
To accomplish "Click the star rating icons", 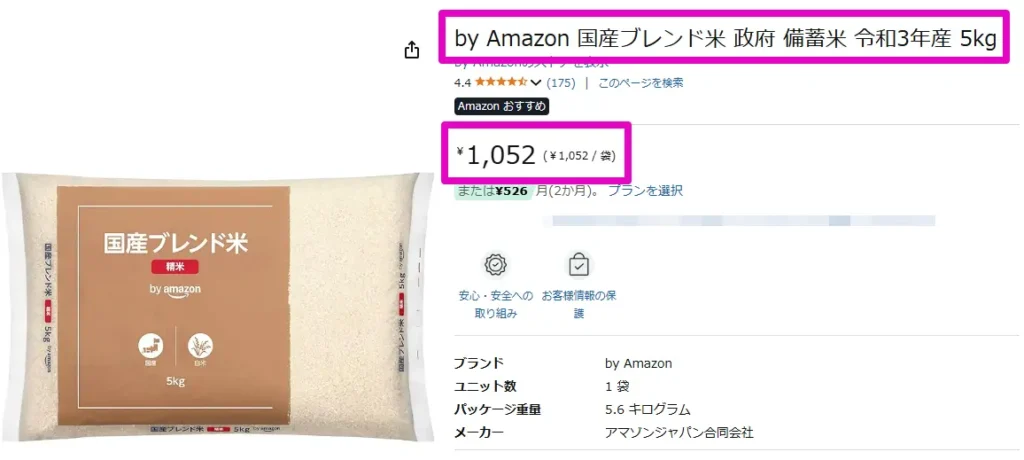I will coord(501,82).
